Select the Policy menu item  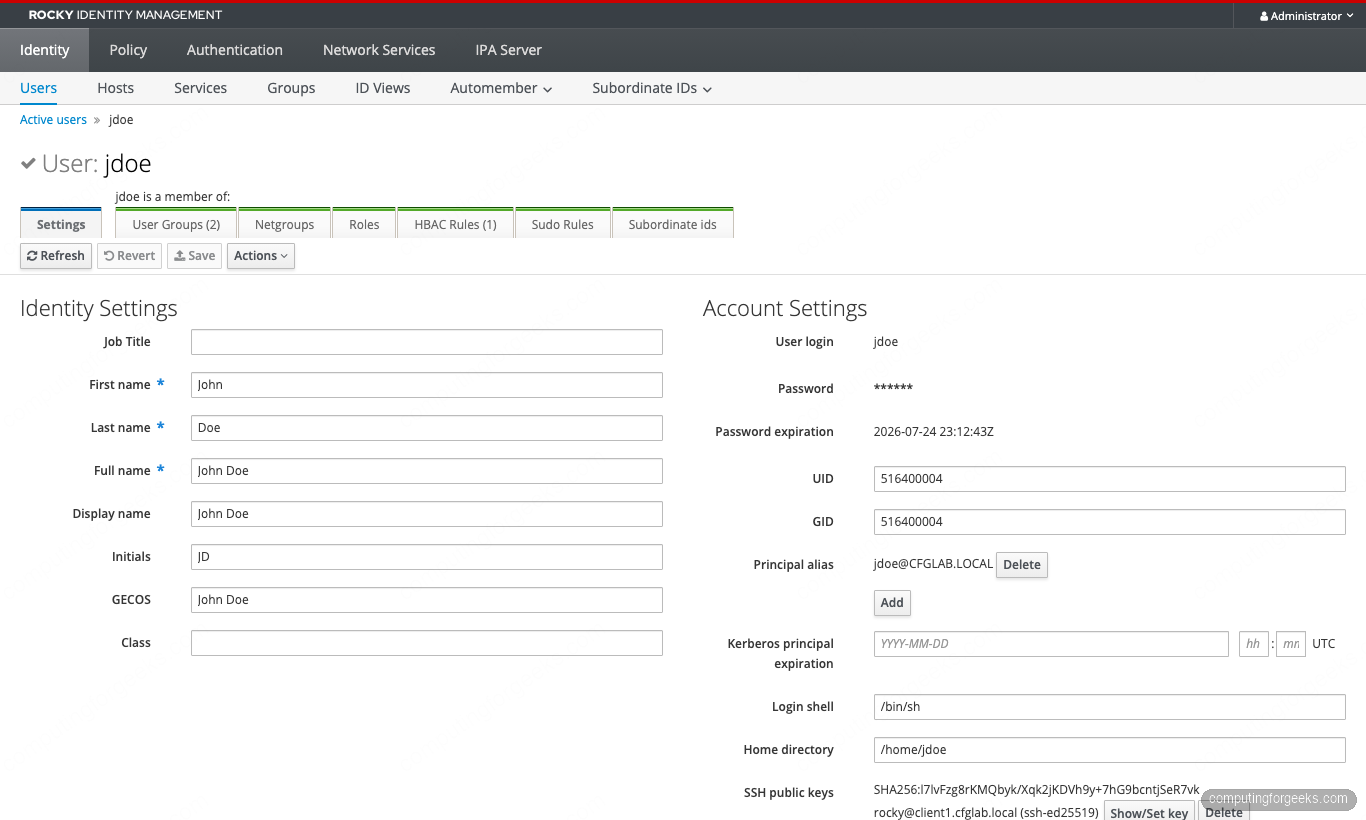pyautogui.click(x=128, y=49)
